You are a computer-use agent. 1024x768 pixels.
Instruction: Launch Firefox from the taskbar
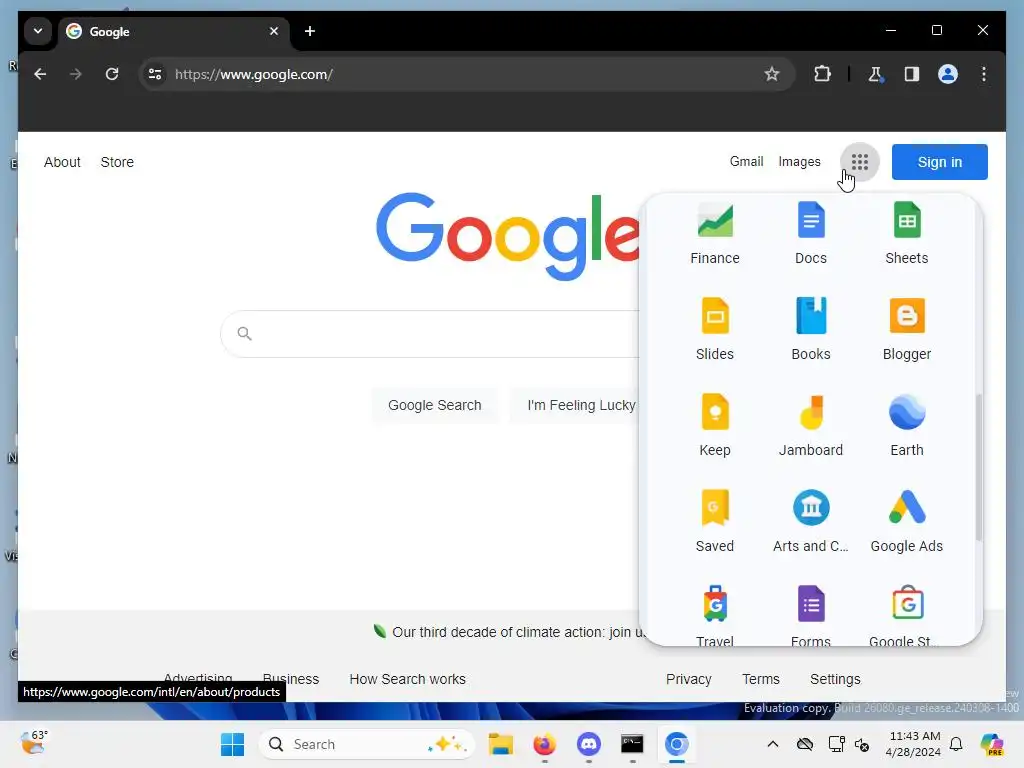pos(544,744)
